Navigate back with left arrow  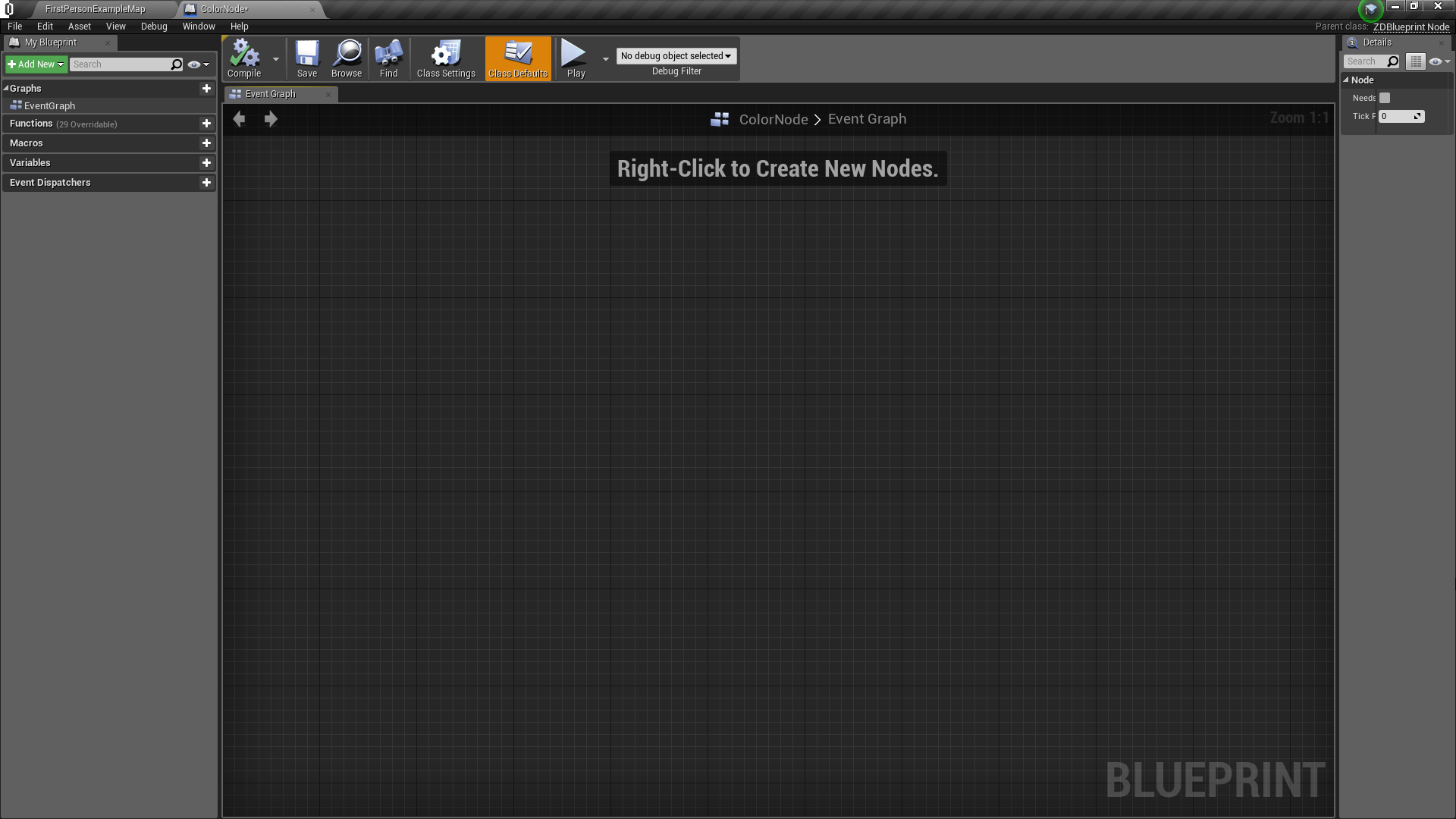(240, 119)
